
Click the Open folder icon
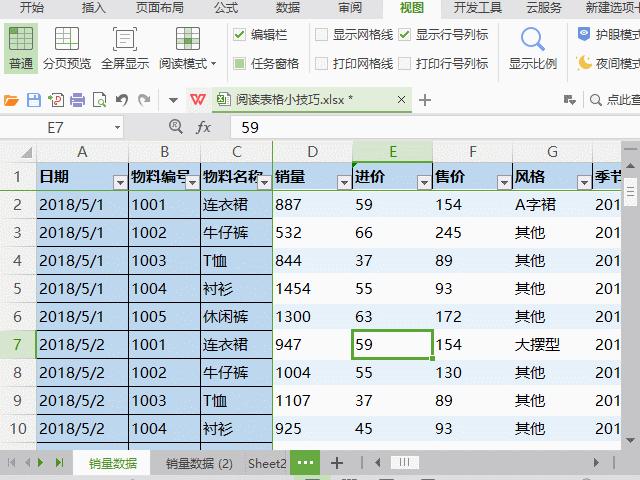[11, 100]
